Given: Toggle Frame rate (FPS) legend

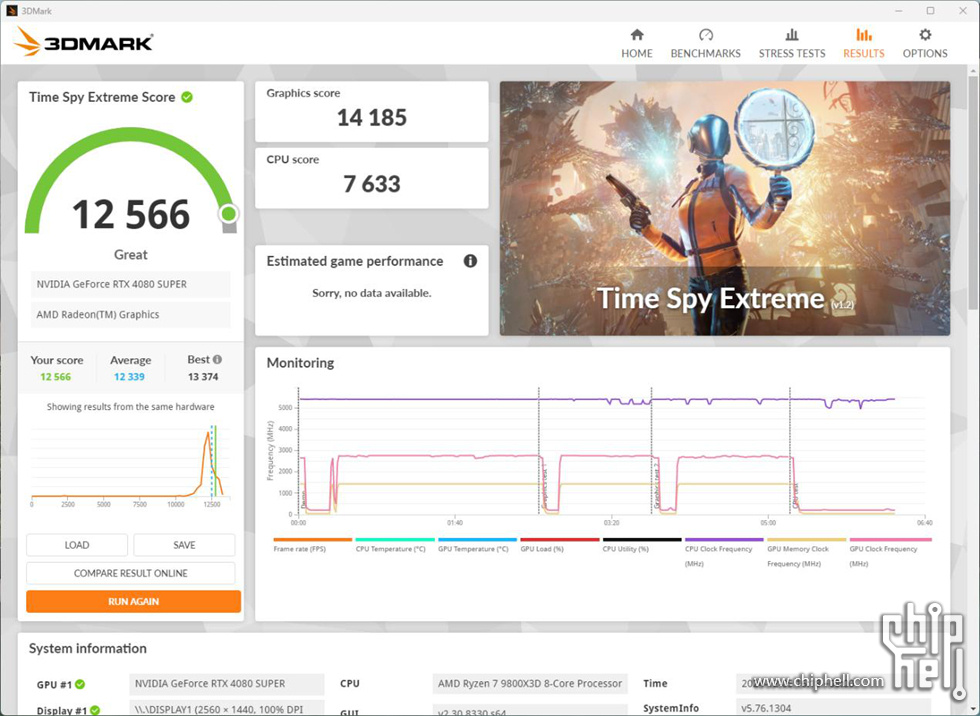Looking at the screenshot, I should [312, 544].
